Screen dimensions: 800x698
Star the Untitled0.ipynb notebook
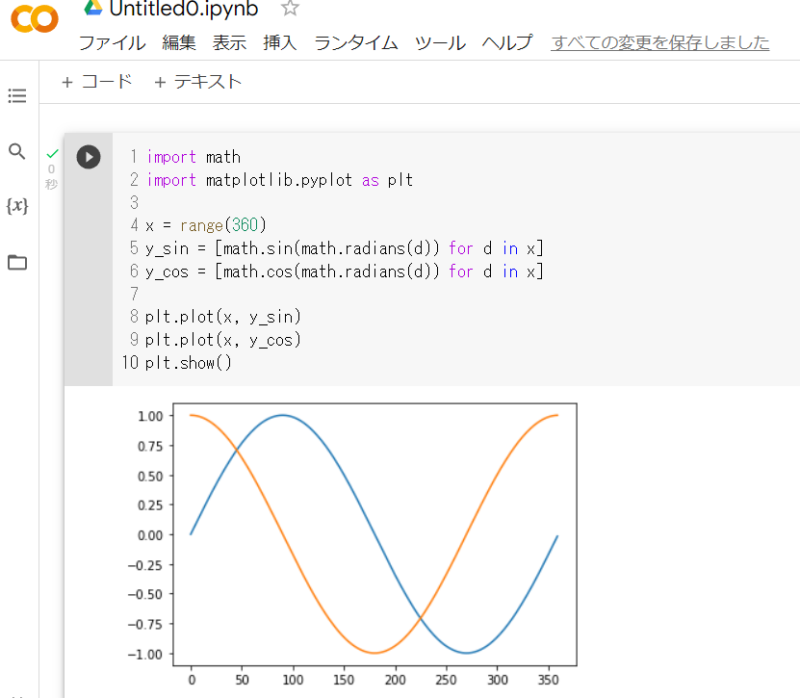pos(290,8)
